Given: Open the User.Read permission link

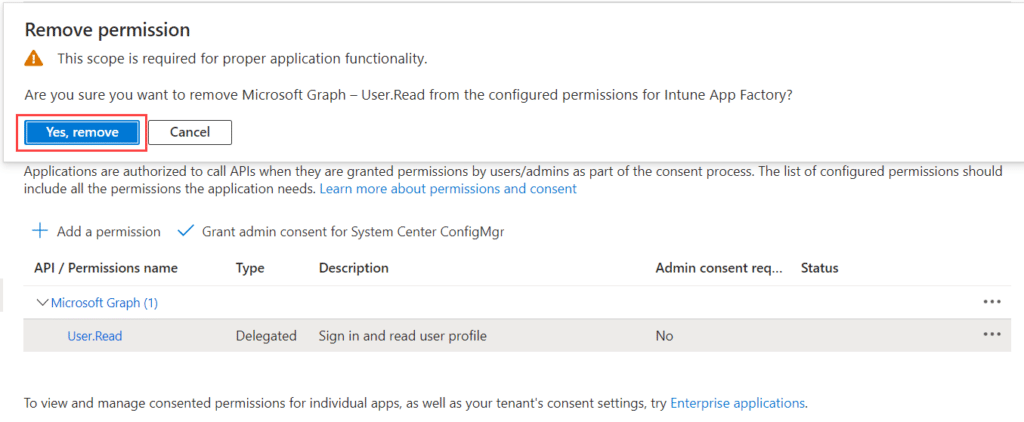Looking at the screenshot, I should tap(95, 336).
